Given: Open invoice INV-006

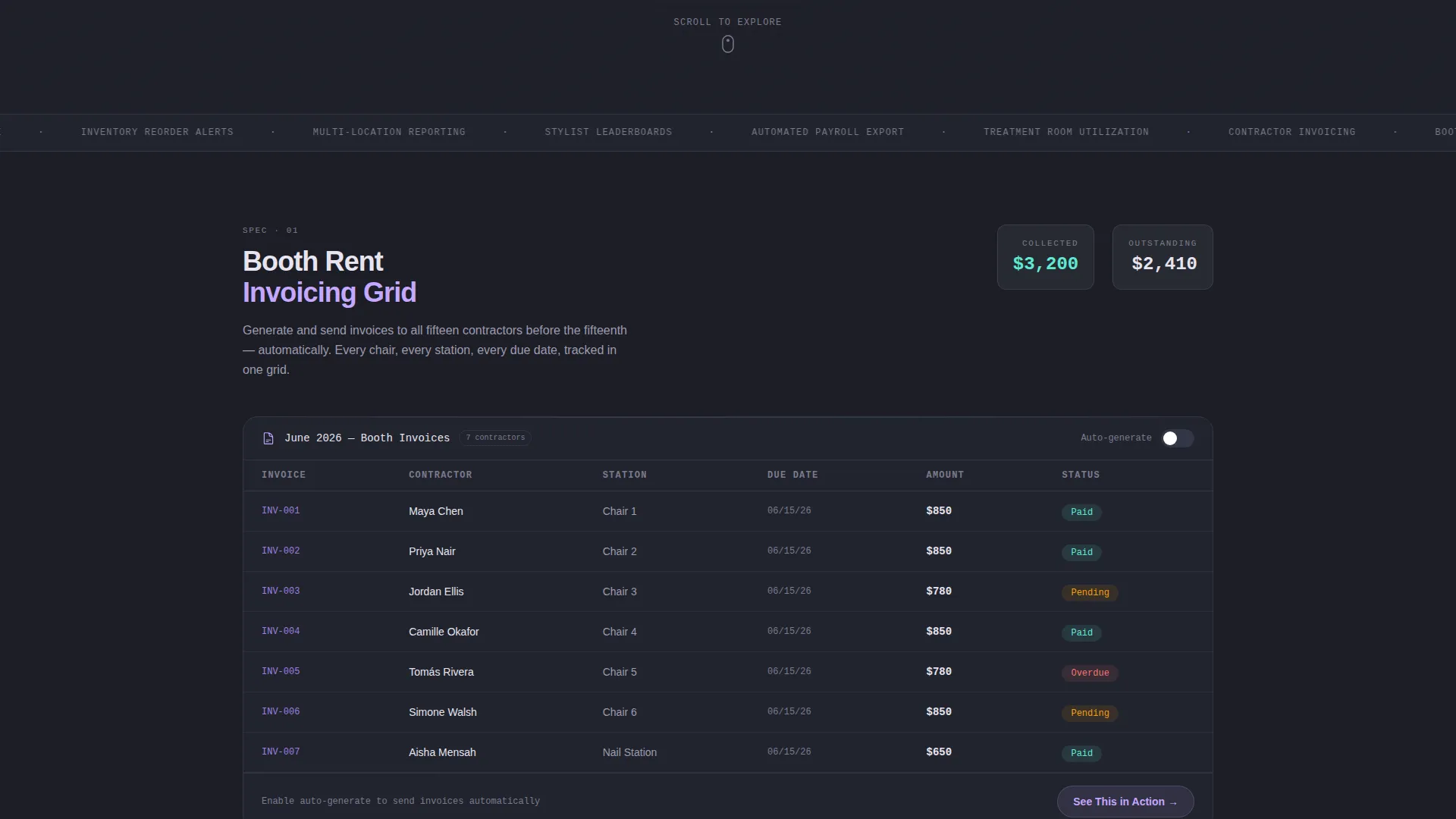Looking at the screenshot, I should [281, 711].
